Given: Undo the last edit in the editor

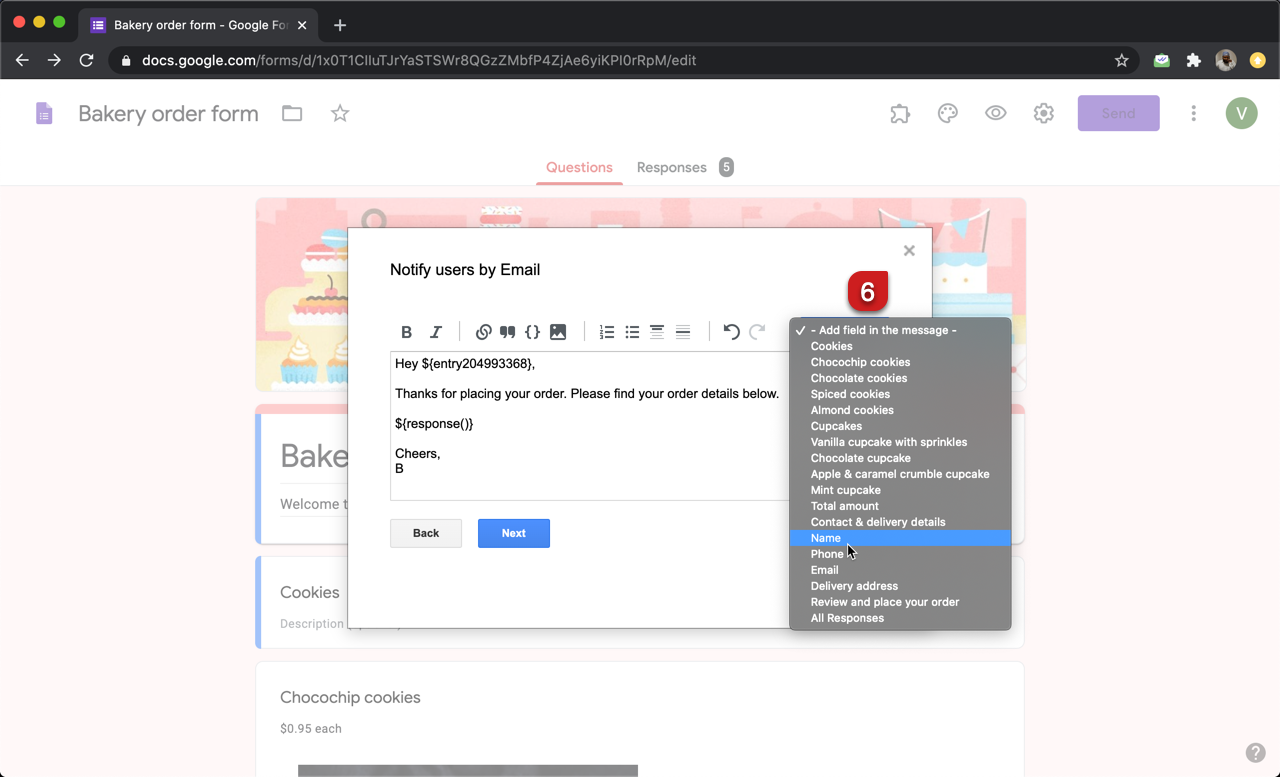Looking at the screenshot, I should click(731, 331).
